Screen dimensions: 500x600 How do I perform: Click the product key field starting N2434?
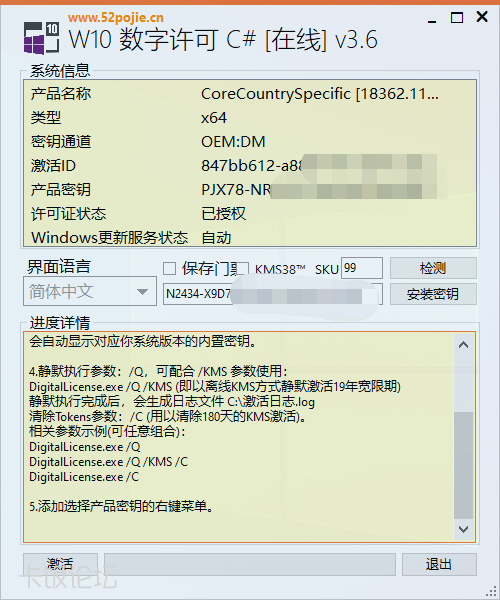click(x=273, y=294)
